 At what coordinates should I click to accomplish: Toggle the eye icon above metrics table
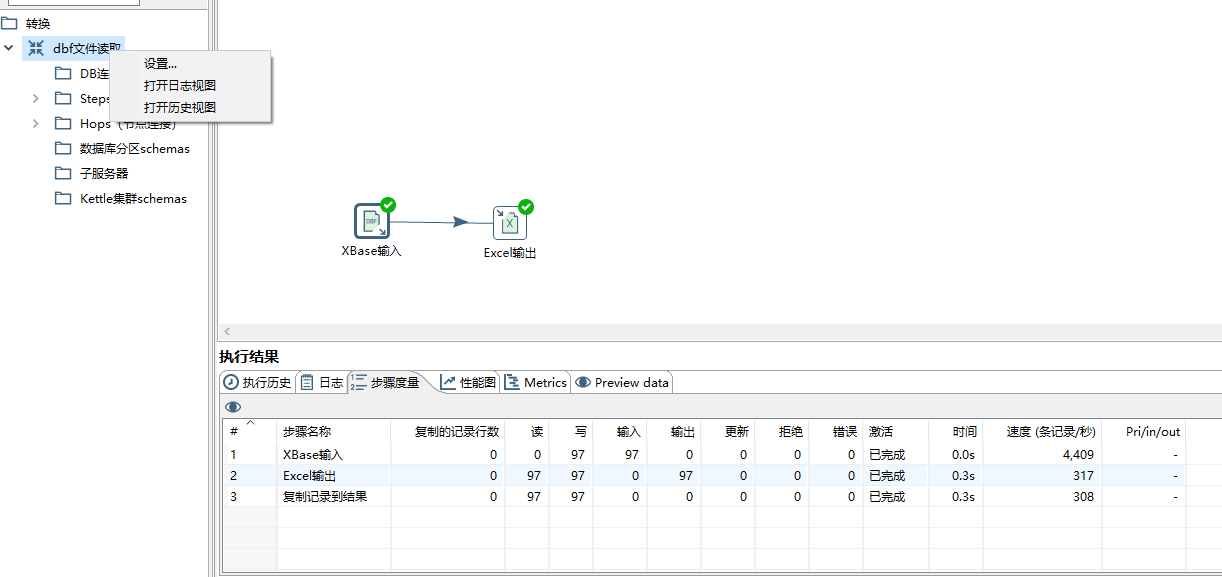pyautogui.click(x=233, y=407)
